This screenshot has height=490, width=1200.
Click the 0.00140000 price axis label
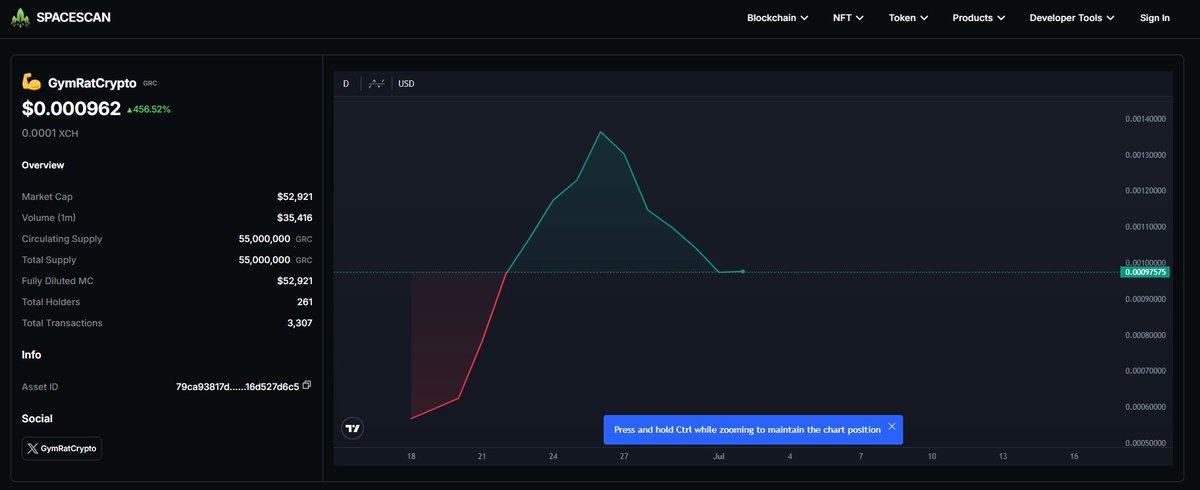click(x=1145, y=119)
